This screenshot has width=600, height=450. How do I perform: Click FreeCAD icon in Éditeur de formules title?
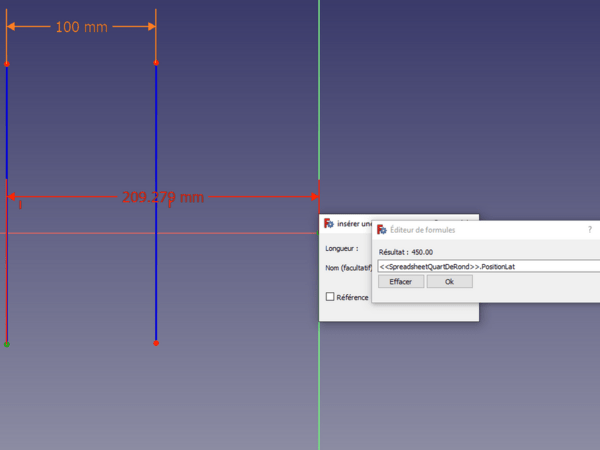[382, 229]
